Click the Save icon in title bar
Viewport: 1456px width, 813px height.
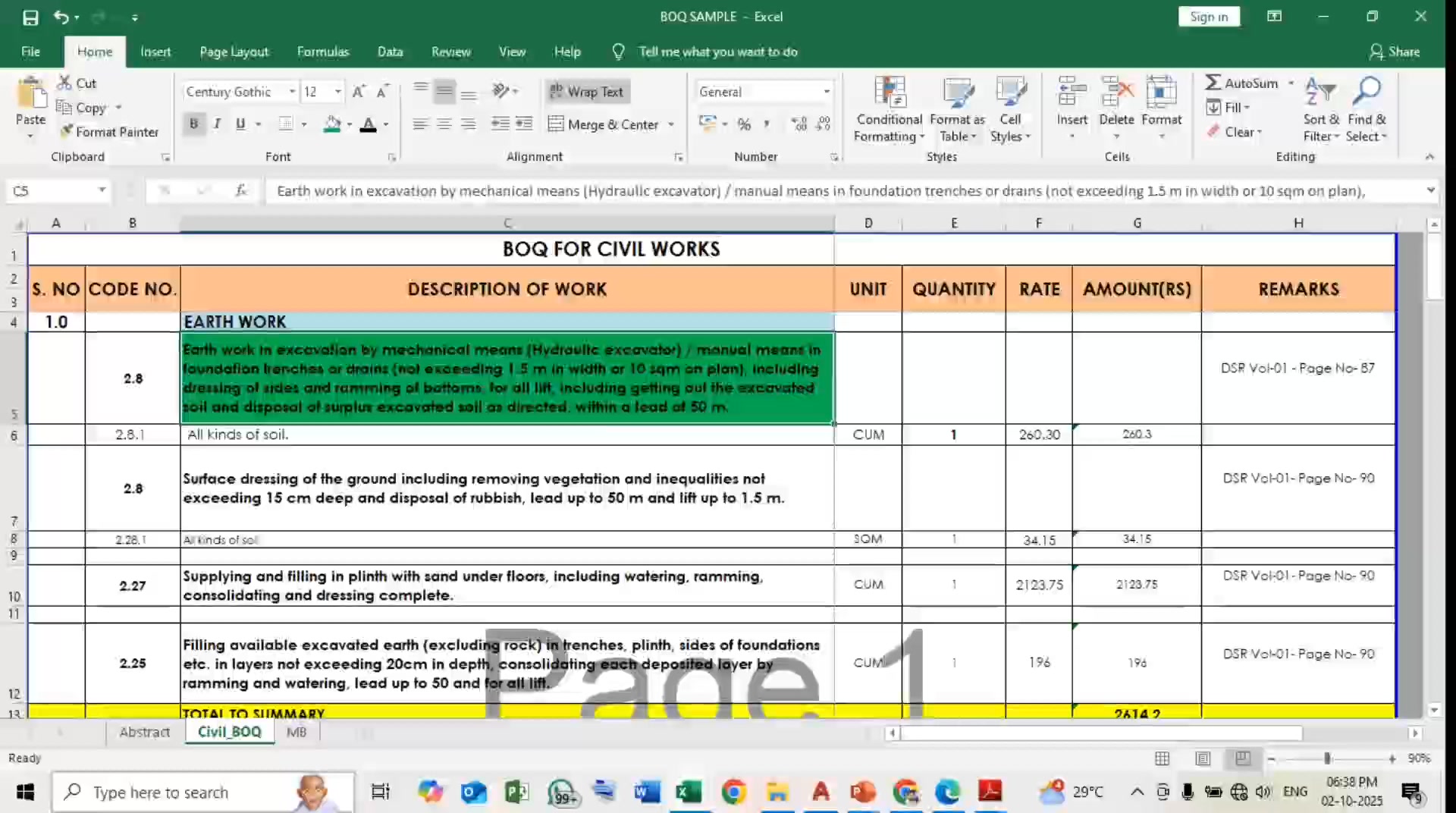point(30,17)
